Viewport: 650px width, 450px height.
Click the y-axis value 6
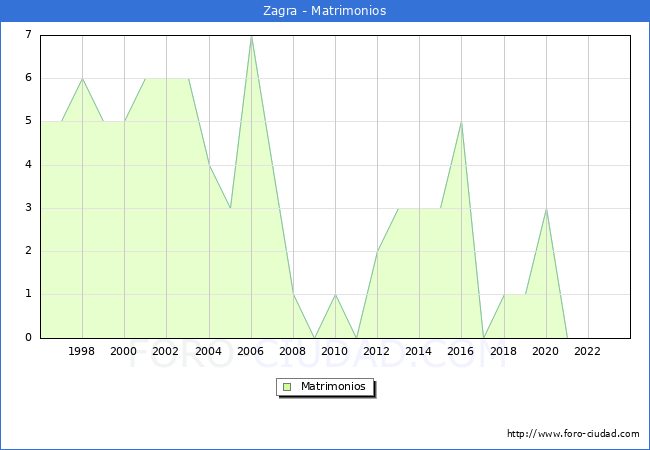pos(28,77)
